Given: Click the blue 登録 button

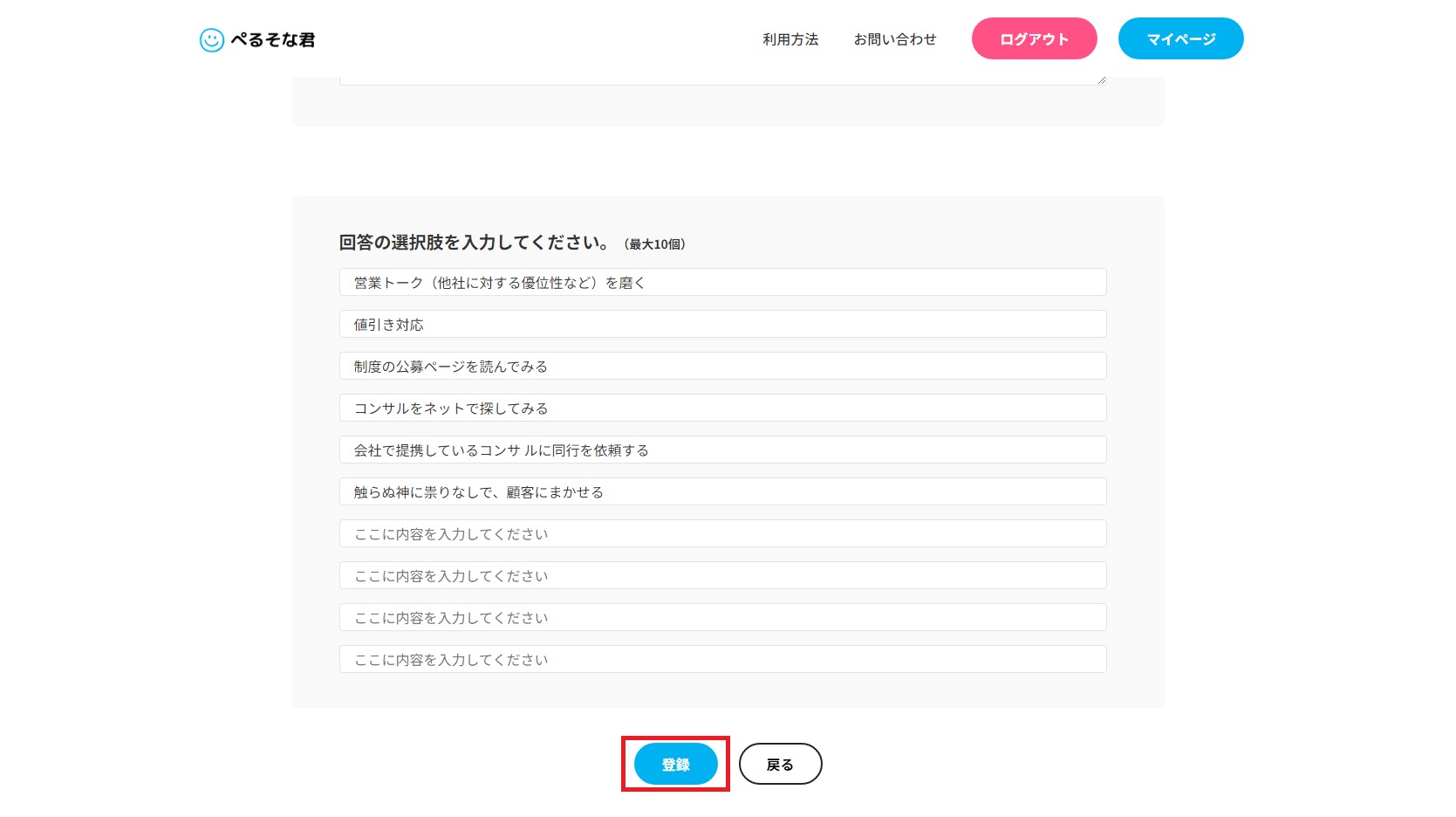Looking at the screenshot, I should [676, 765].
